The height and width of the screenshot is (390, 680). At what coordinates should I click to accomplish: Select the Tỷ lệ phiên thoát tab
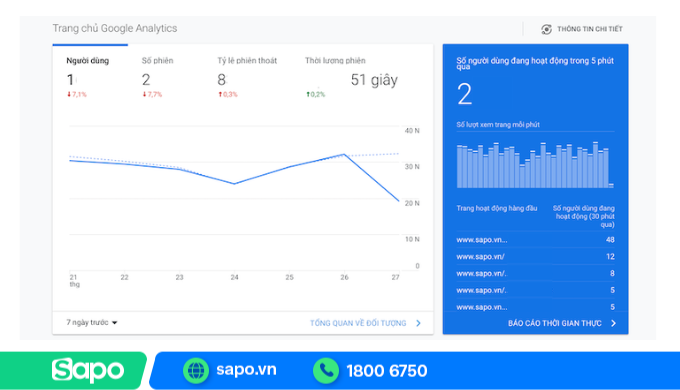click(247, 61)
